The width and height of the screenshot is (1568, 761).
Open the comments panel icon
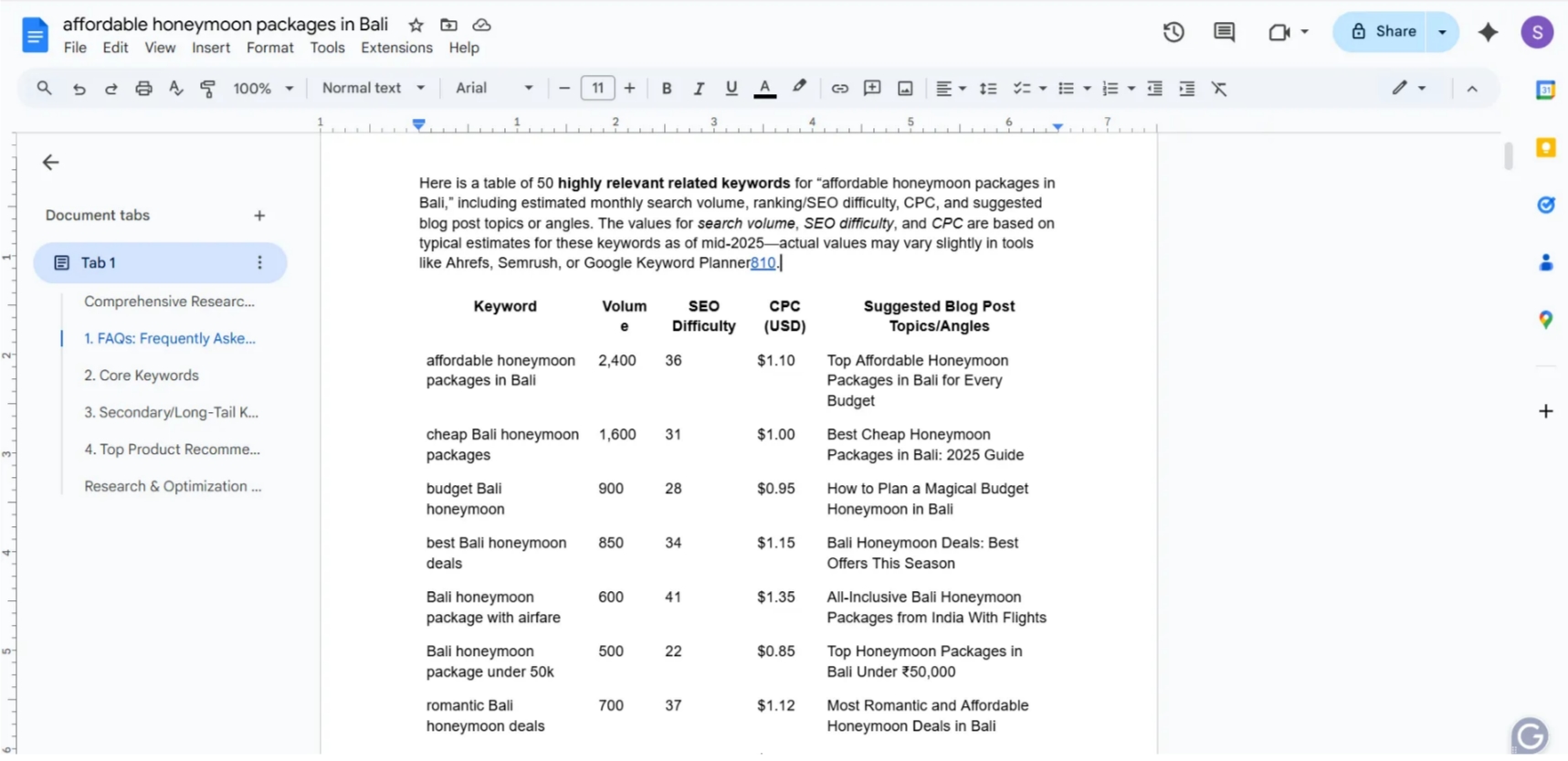pyautogui.click(x=1224, y=32)
